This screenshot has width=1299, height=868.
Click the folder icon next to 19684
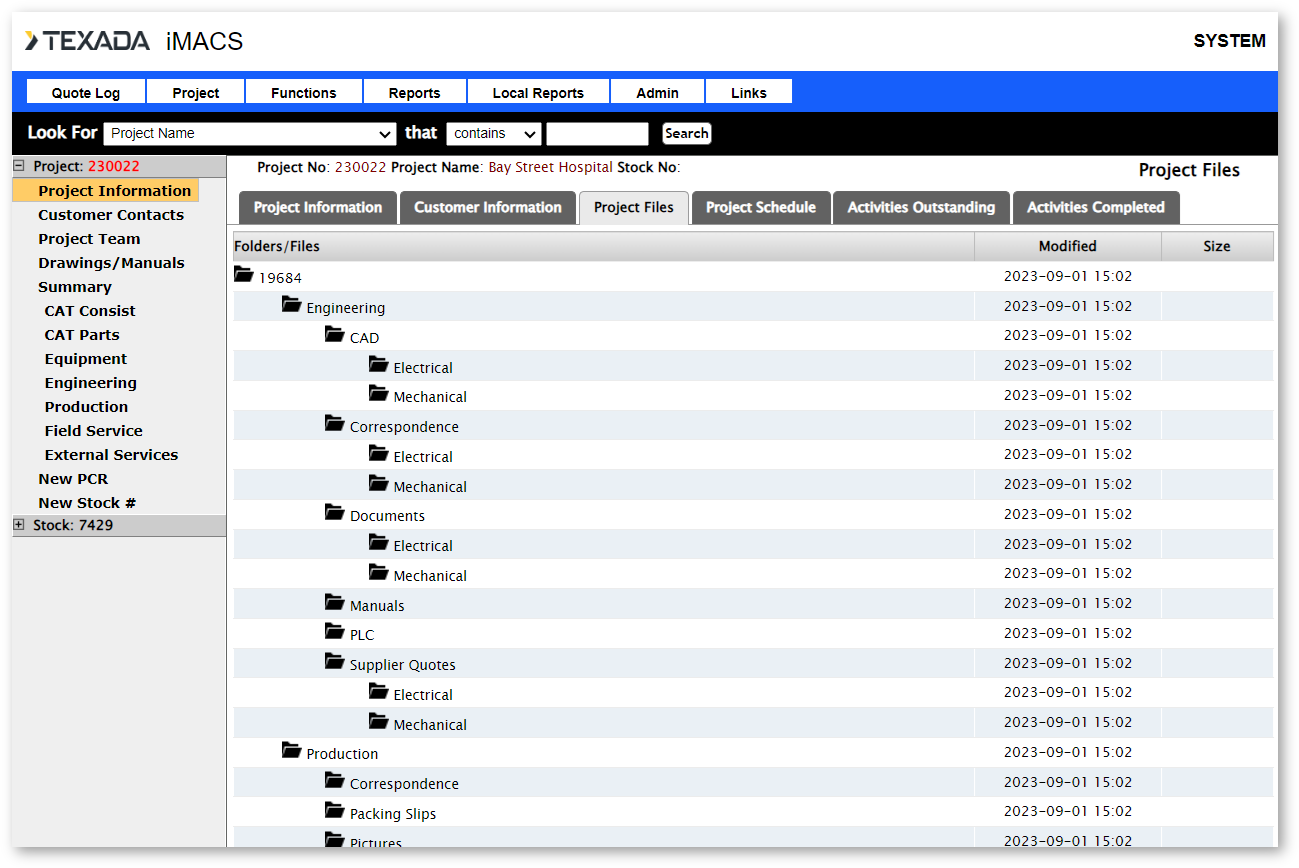244,275
